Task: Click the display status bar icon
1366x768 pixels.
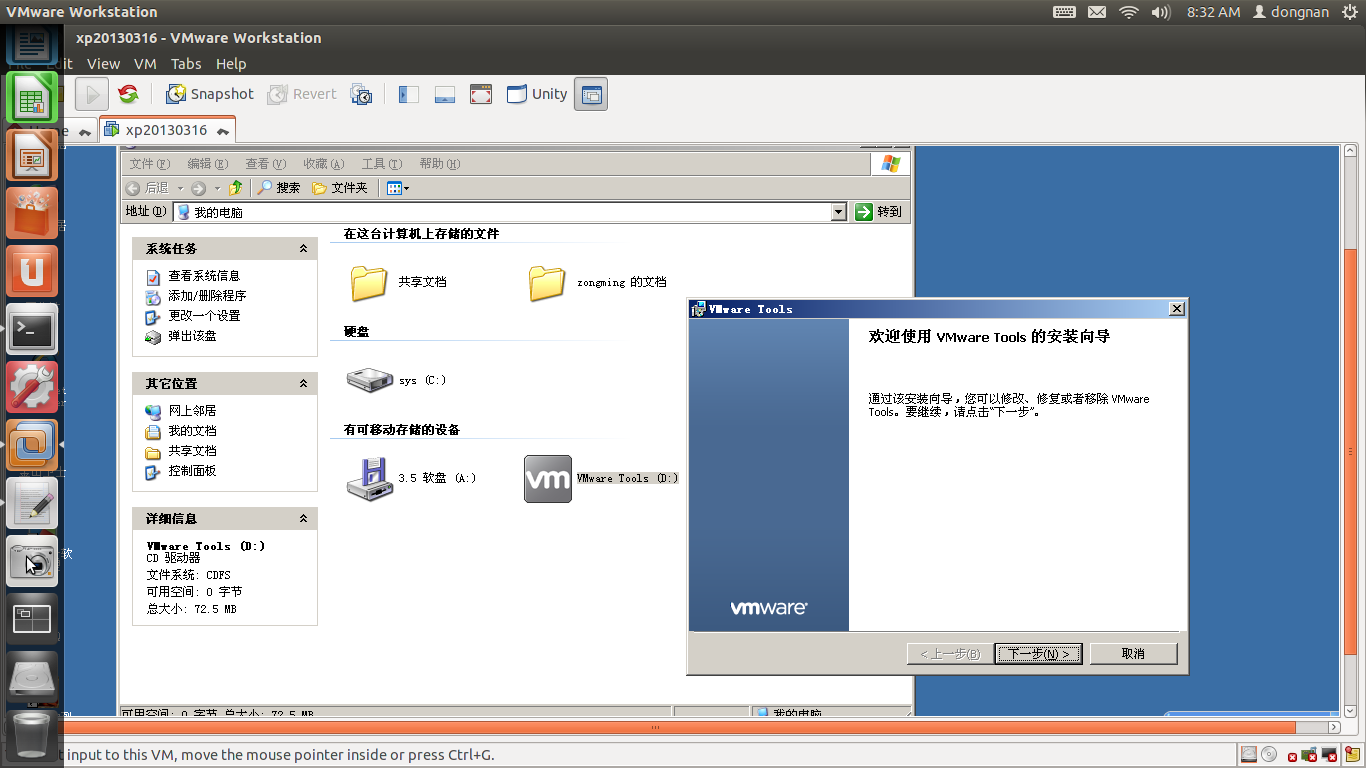Action: [x=1329, y=755]
